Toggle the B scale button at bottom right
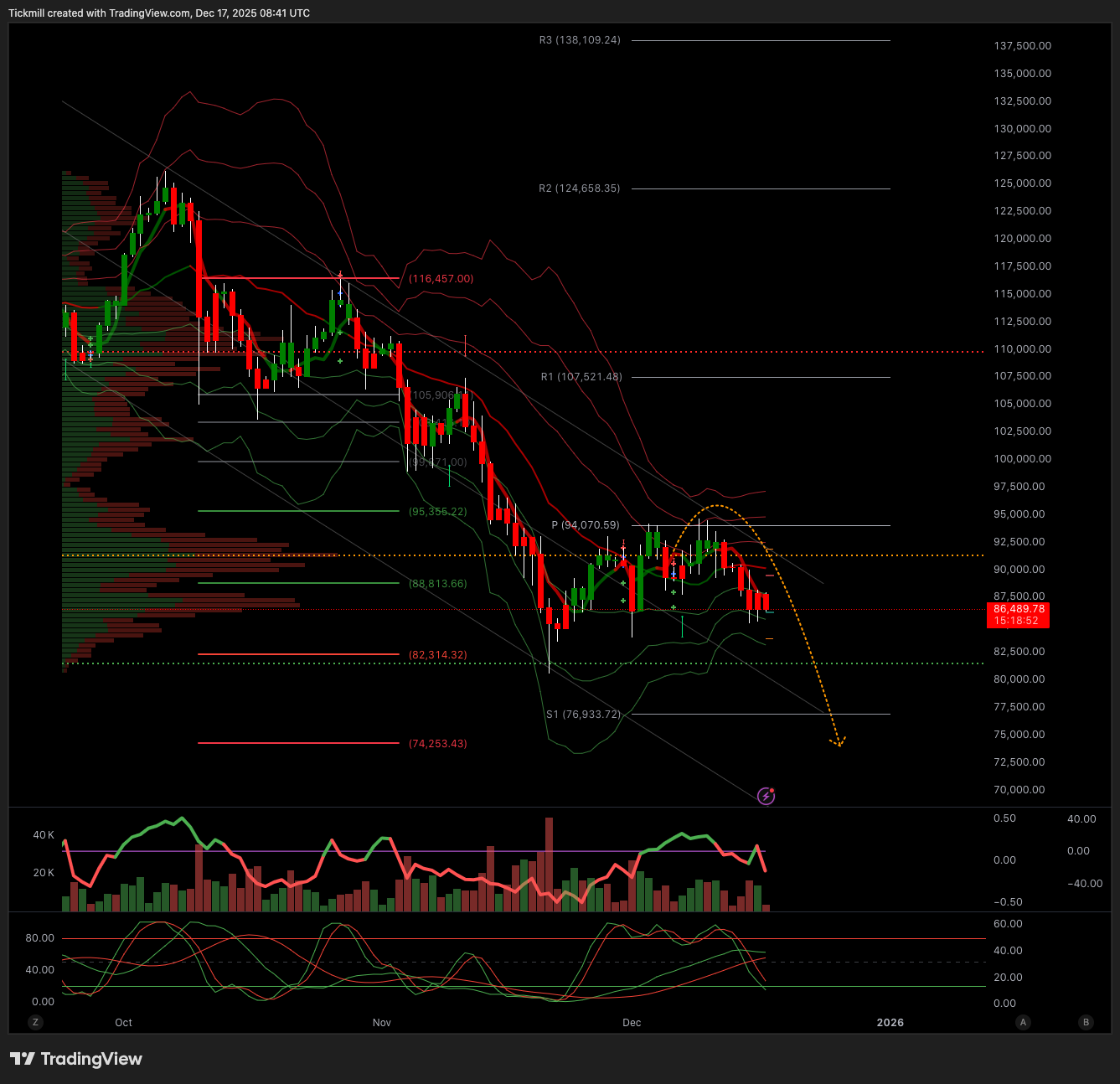Viewport: 1120px width, 1084px height. [x=1086, y=1022]
